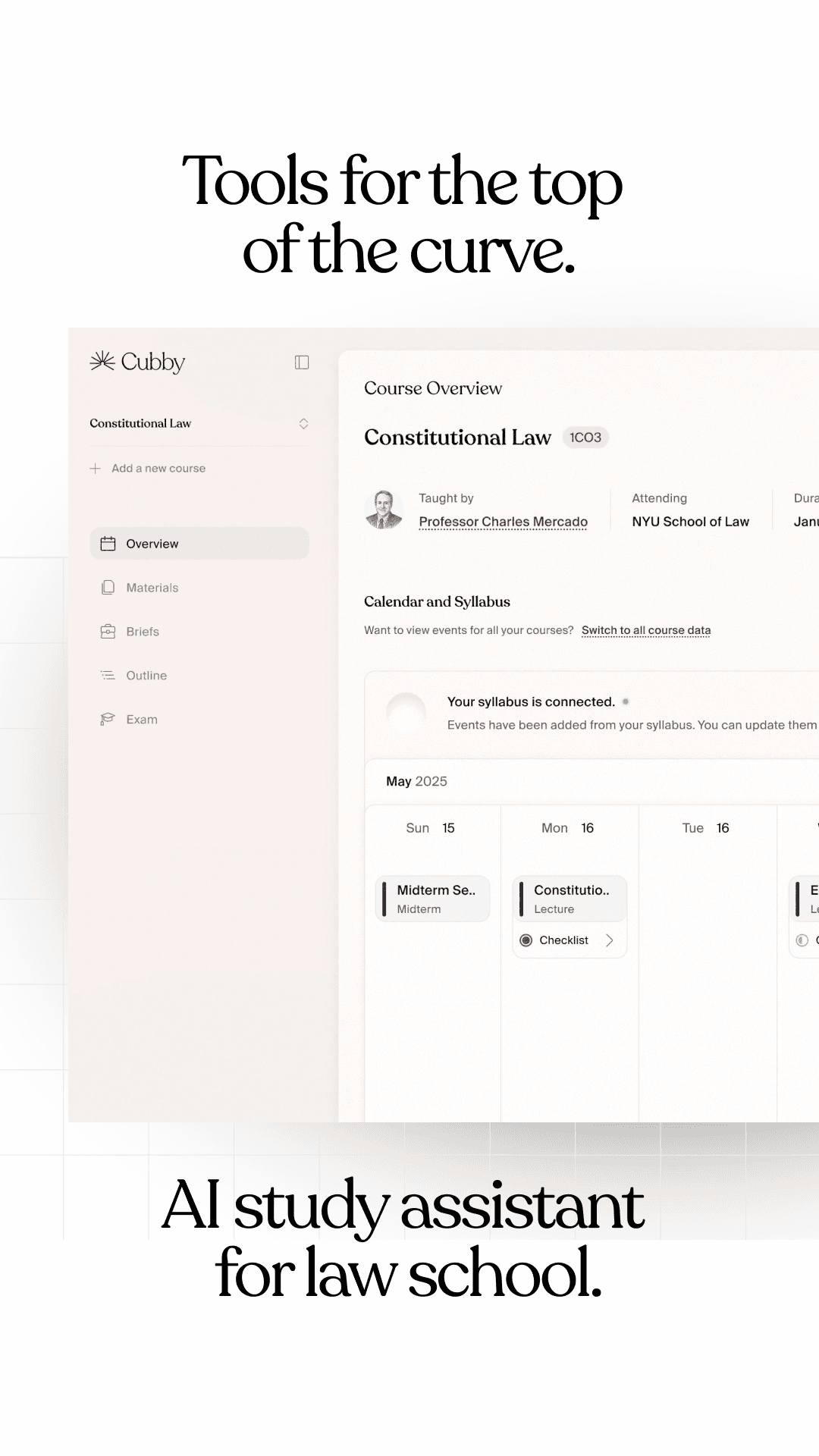The height and width of the screenshot is (1456, 819).
Task: Click the Materials document icon
Action: (108, 588)
